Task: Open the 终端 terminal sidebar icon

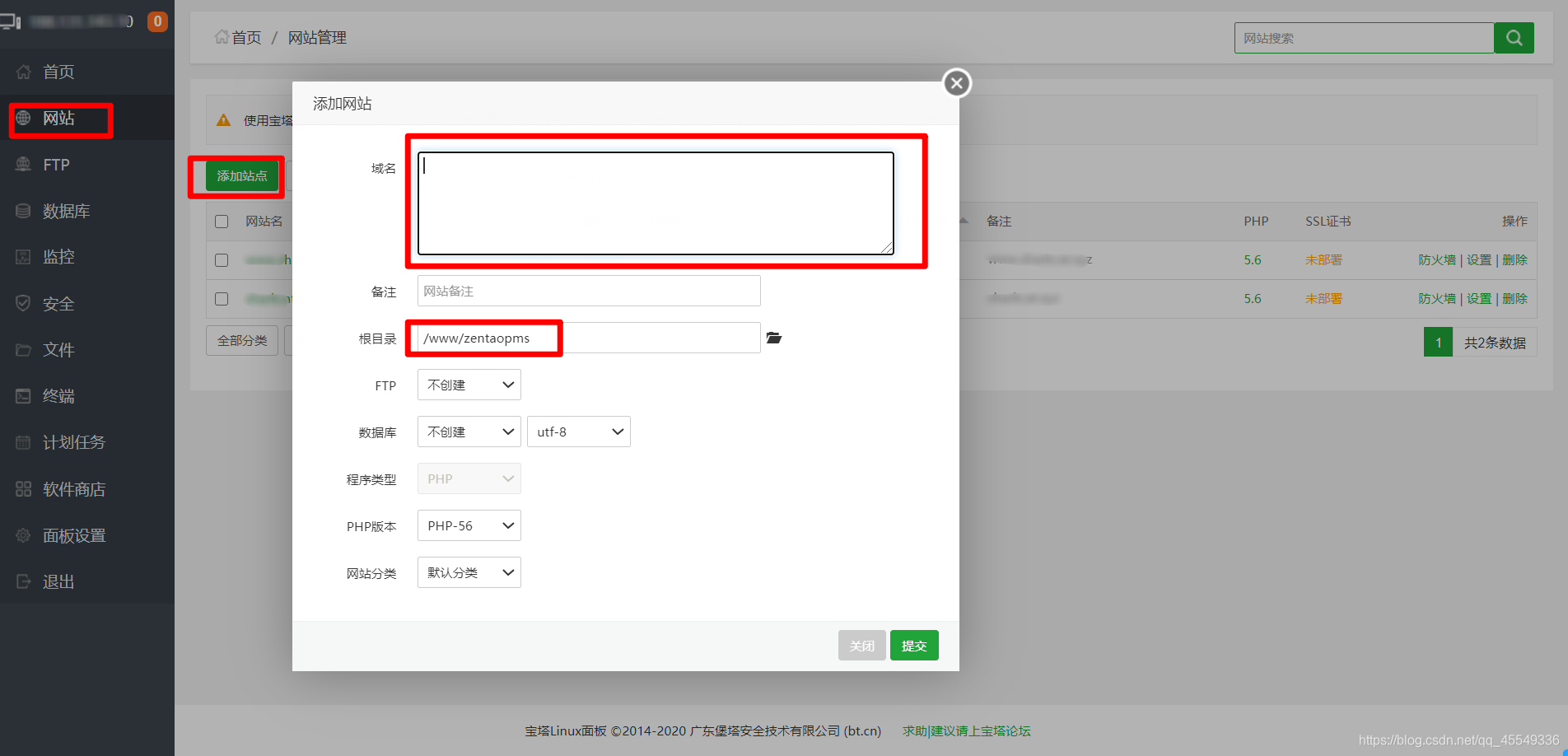Action: pos(23,396)
